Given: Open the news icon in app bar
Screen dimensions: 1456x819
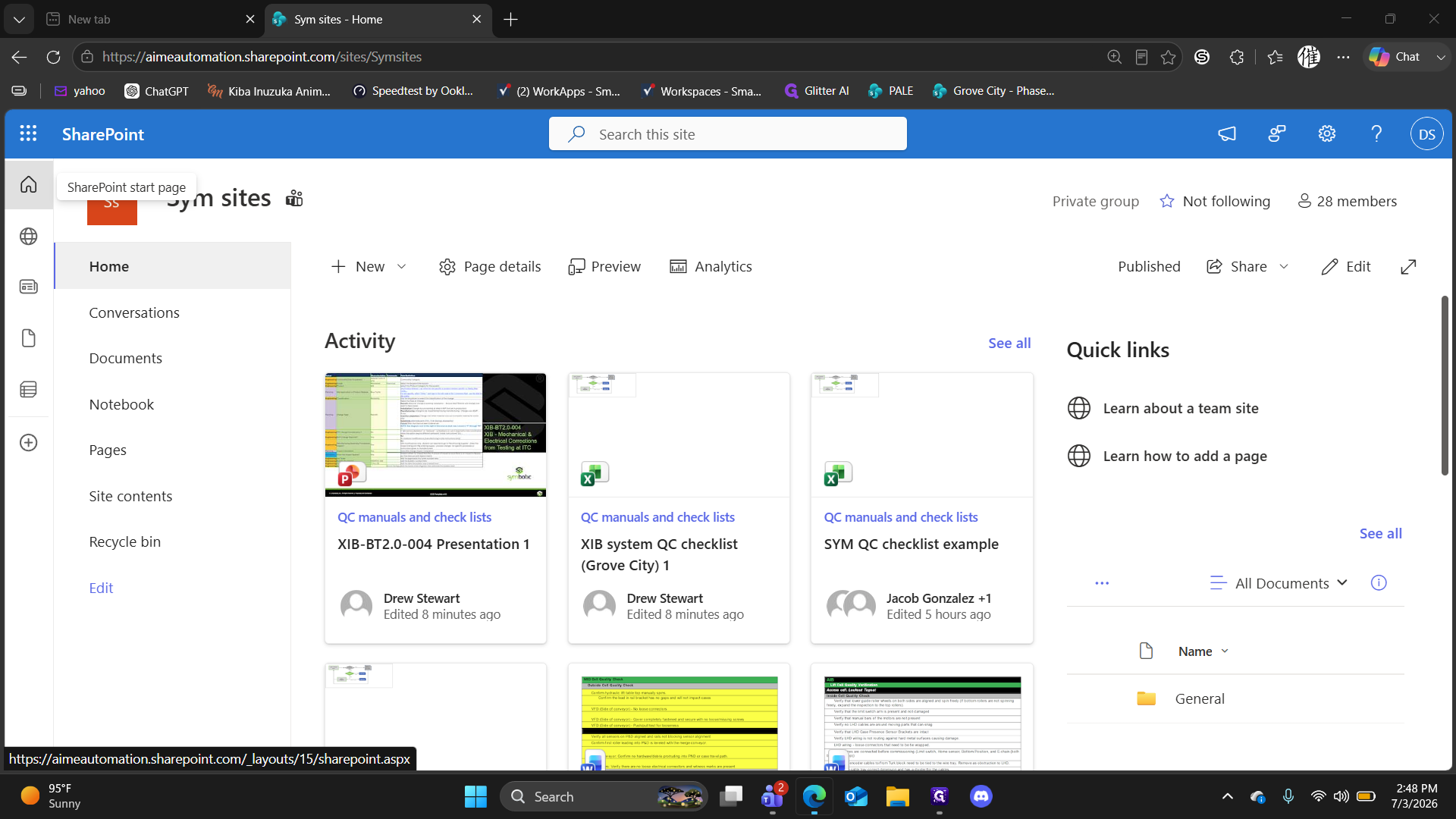Looking at the screenshot, I should (29, 287).
